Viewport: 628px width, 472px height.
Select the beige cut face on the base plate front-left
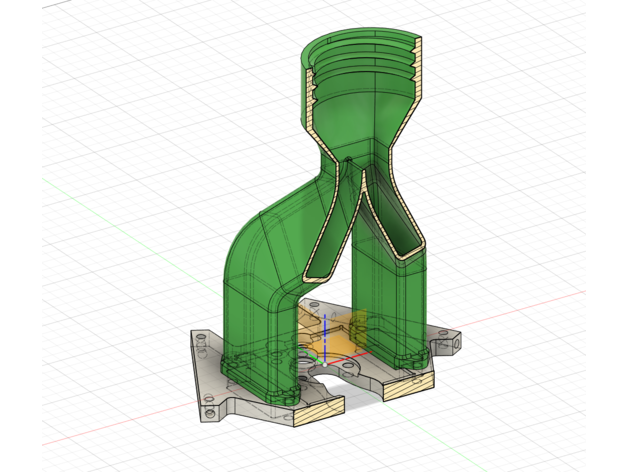pos(316,407)
